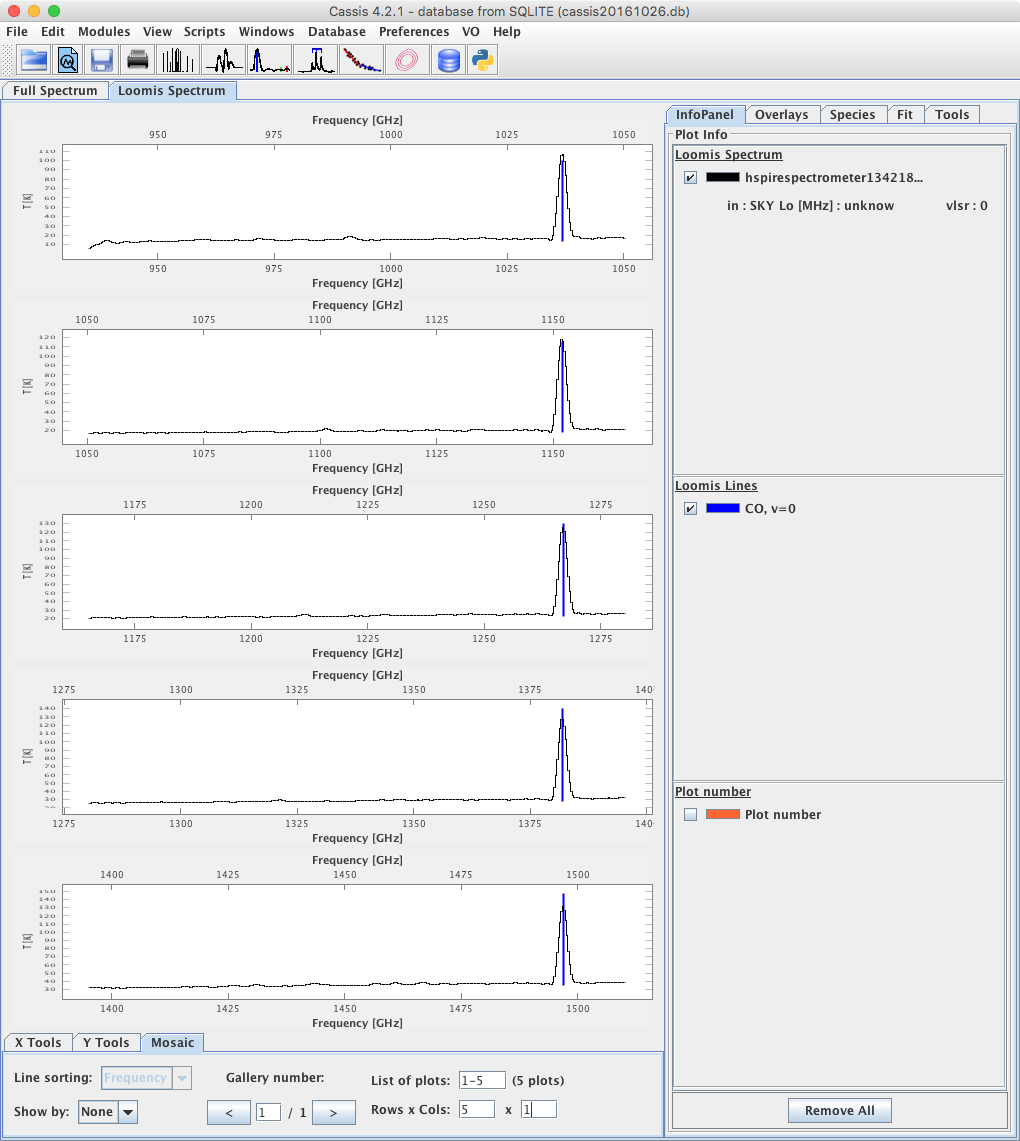Viewport: 1020px width, 1141px height.
Task: Click the CO peak in the 1275–1375 GHz plot
Action: [x=562, y=755]
